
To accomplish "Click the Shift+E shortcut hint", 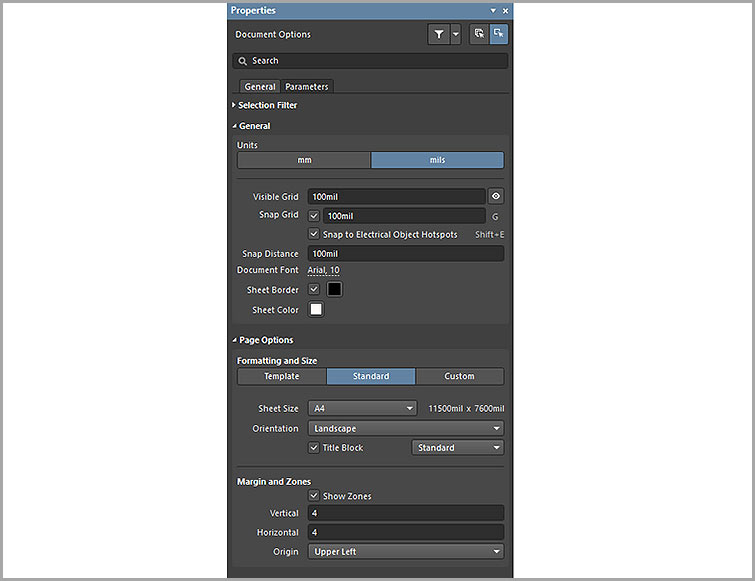I will (489, 234).
